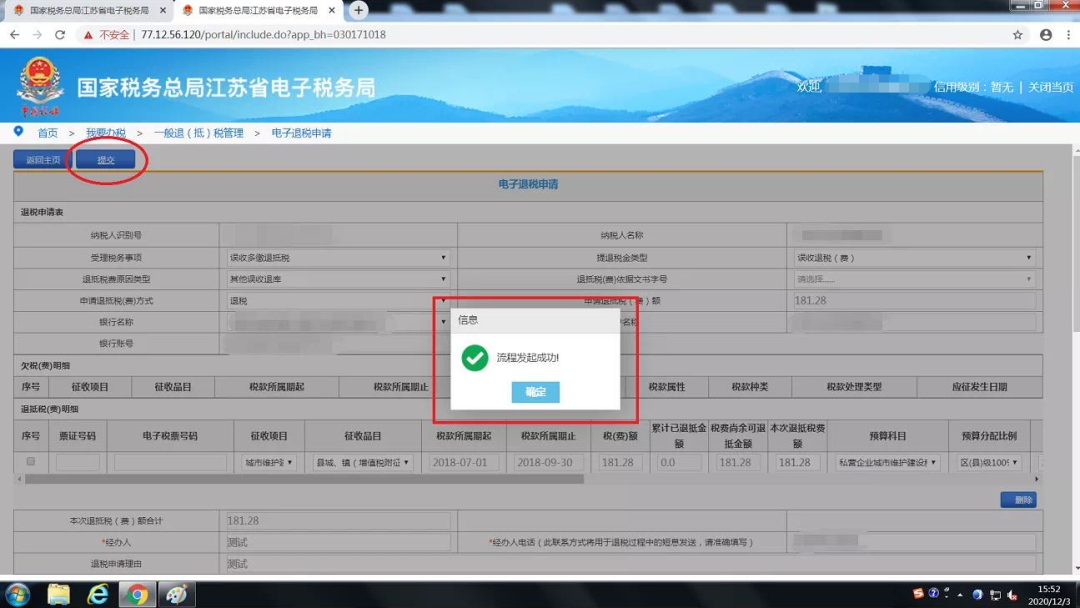
Task: Show hidden tray icons with up arrow
Action: pyautogui.click(x=960, y=594)
